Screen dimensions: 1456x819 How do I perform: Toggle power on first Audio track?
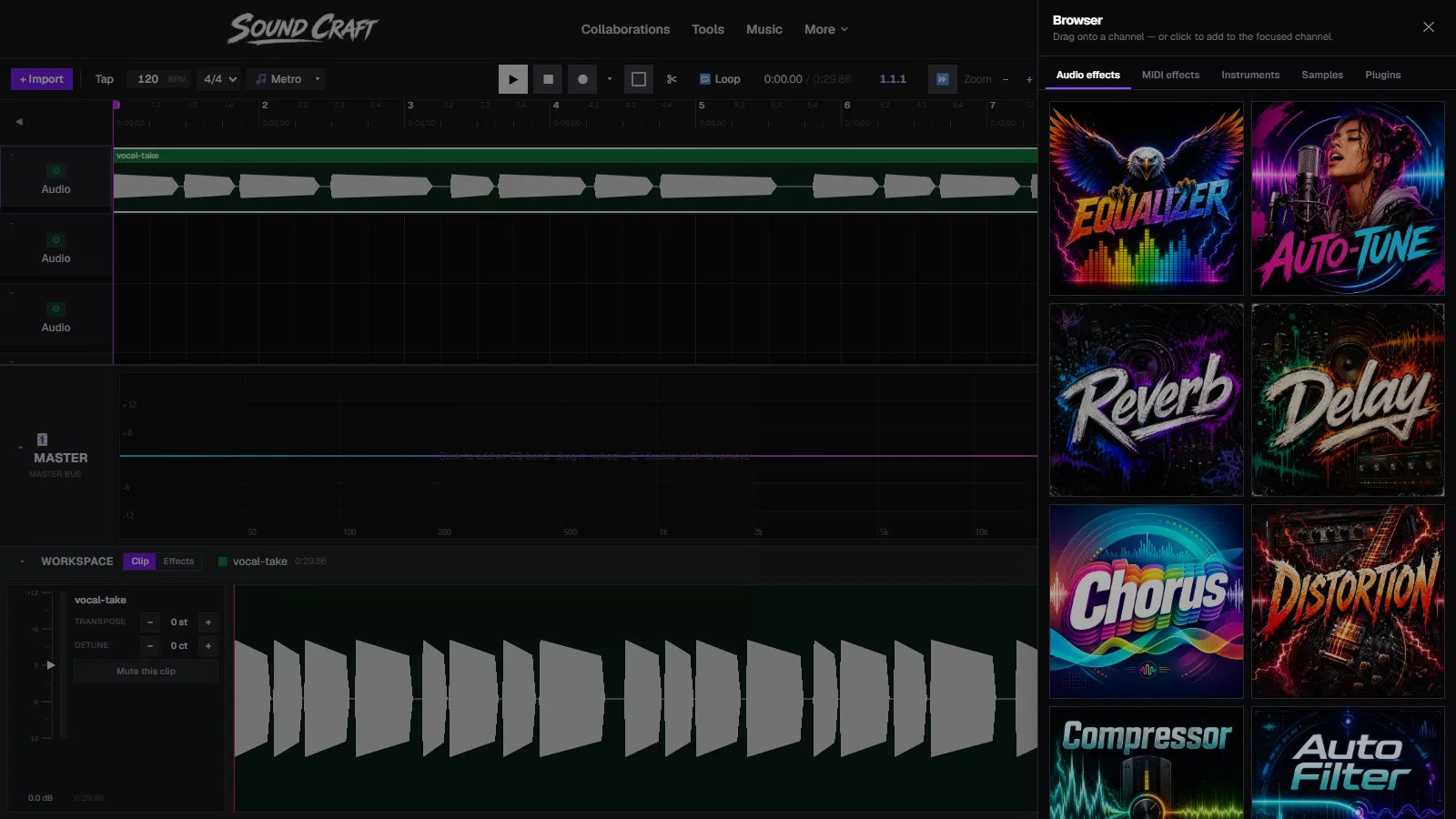coord(56,170)
